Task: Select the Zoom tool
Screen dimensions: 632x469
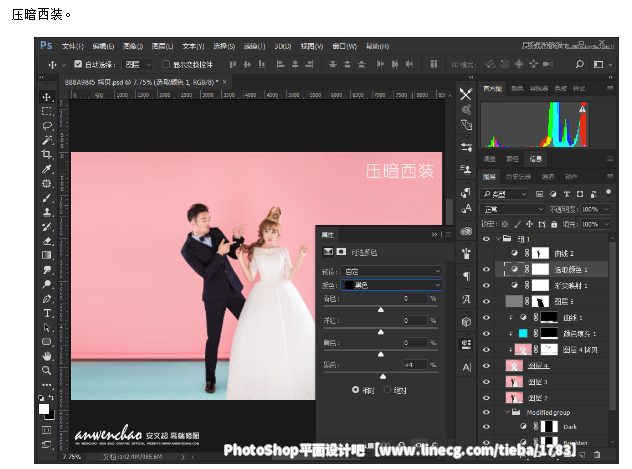Action: (x=47, y=370)
